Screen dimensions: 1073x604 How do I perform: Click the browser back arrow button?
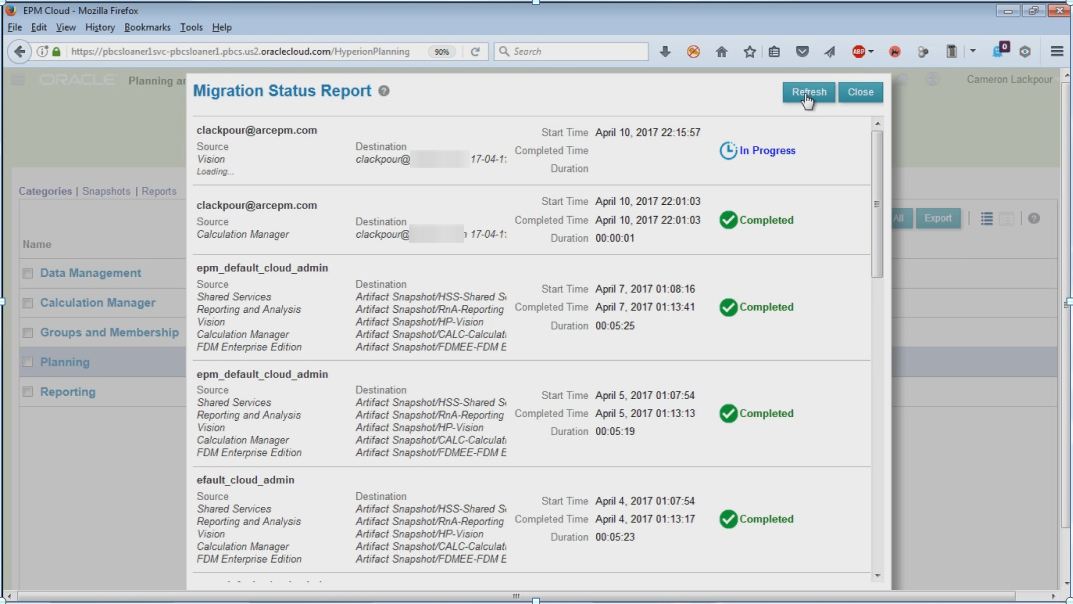click(20, 52)
